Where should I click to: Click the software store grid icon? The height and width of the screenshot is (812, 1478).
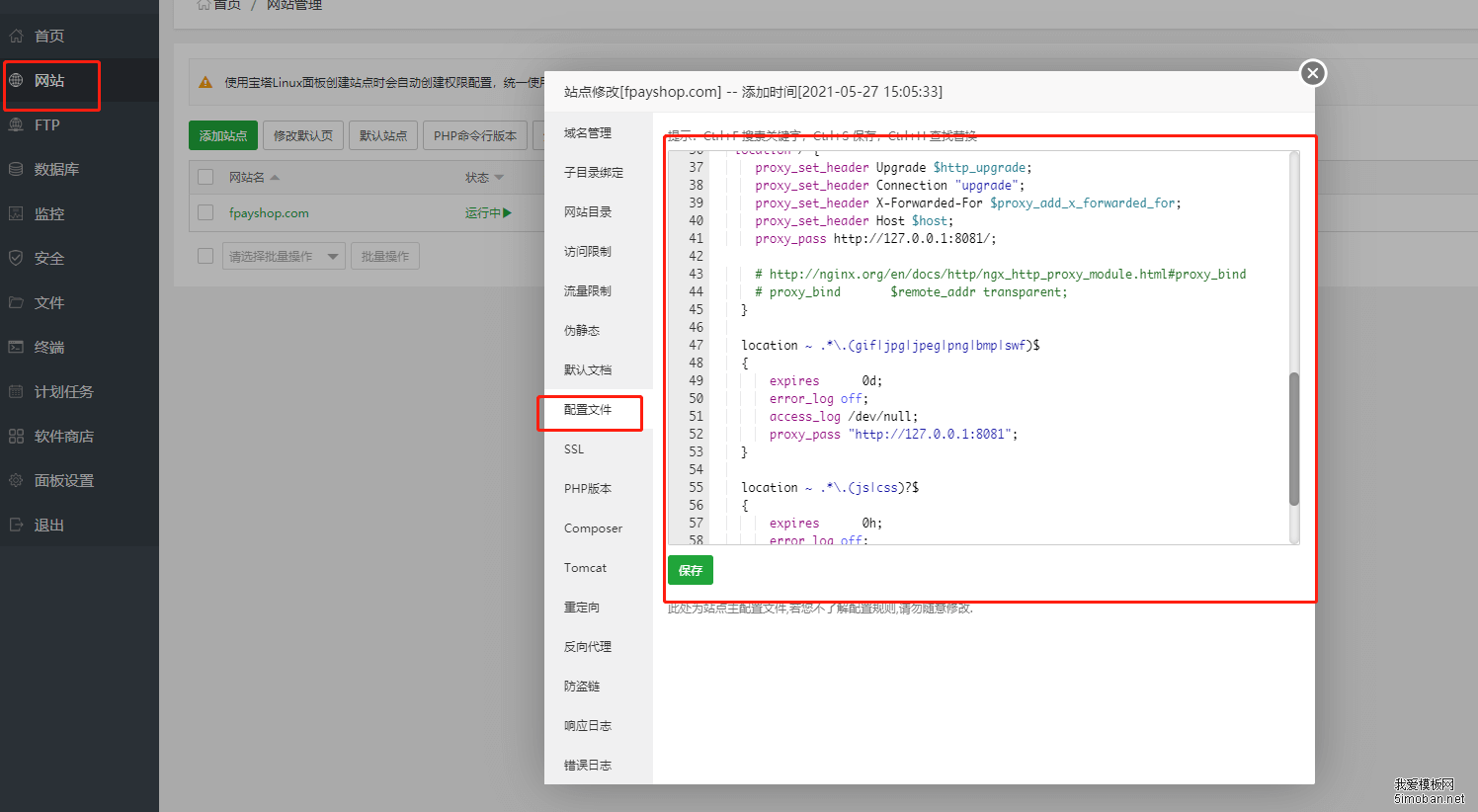point(16,436)
